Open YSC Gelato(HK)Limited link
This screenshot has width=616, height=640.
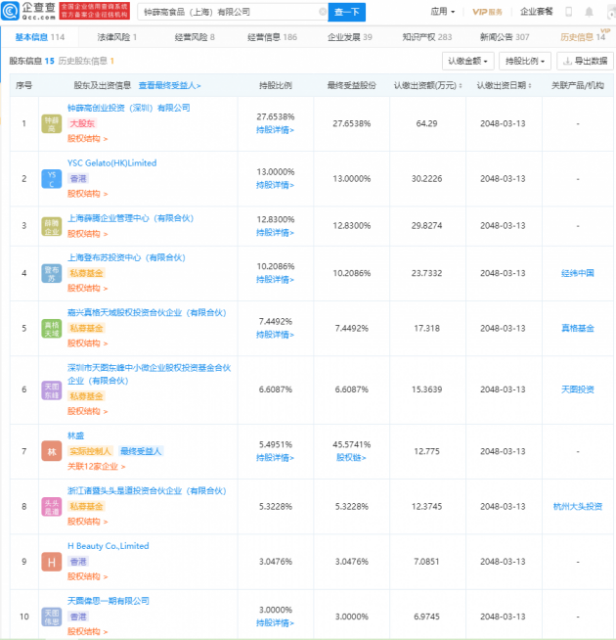[x=112, y=163]
